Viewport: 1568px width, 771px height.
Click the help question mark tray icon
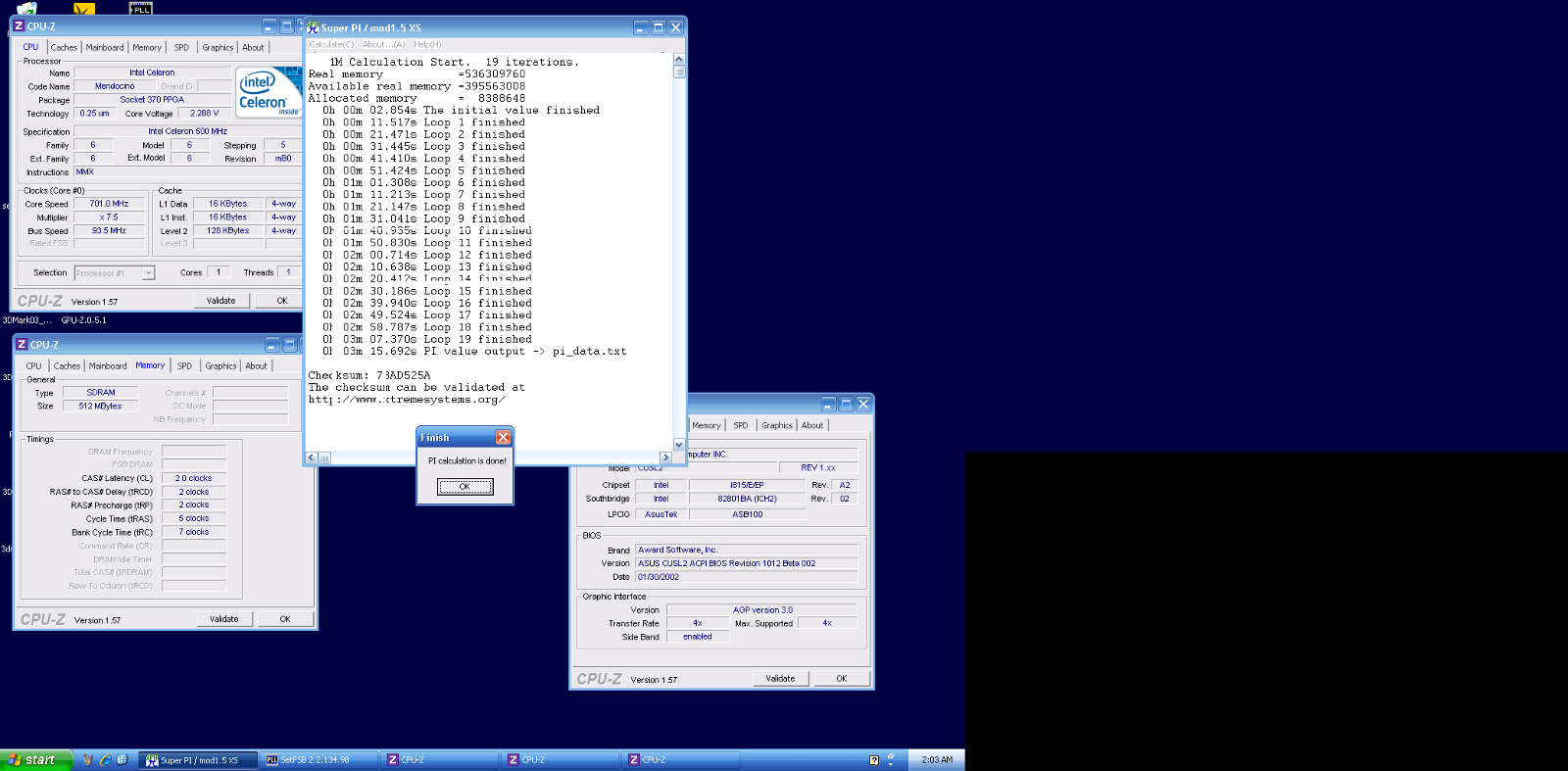tap(874, 760)
